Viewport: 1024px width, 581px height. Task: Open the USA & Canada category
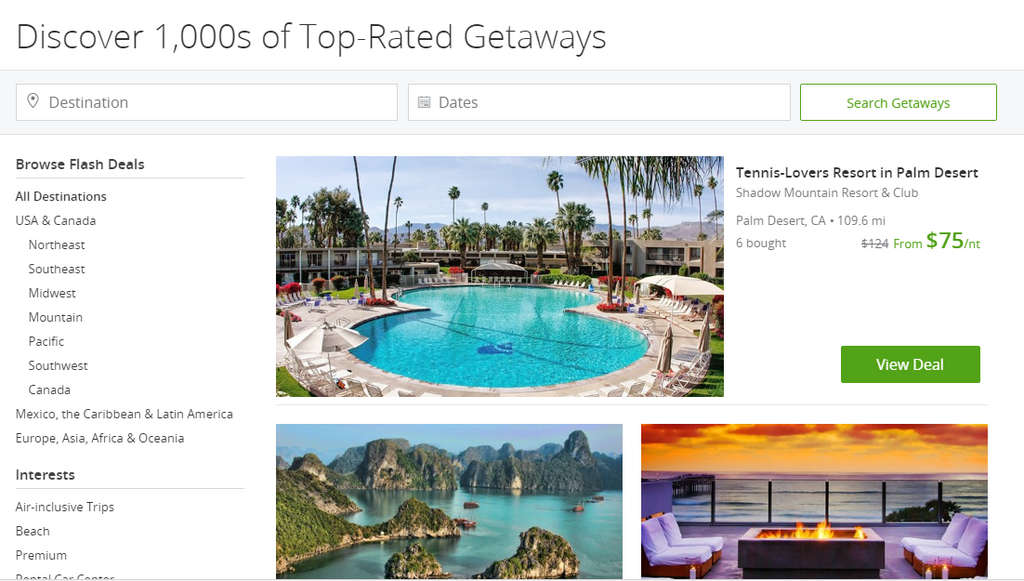point(56,221)
